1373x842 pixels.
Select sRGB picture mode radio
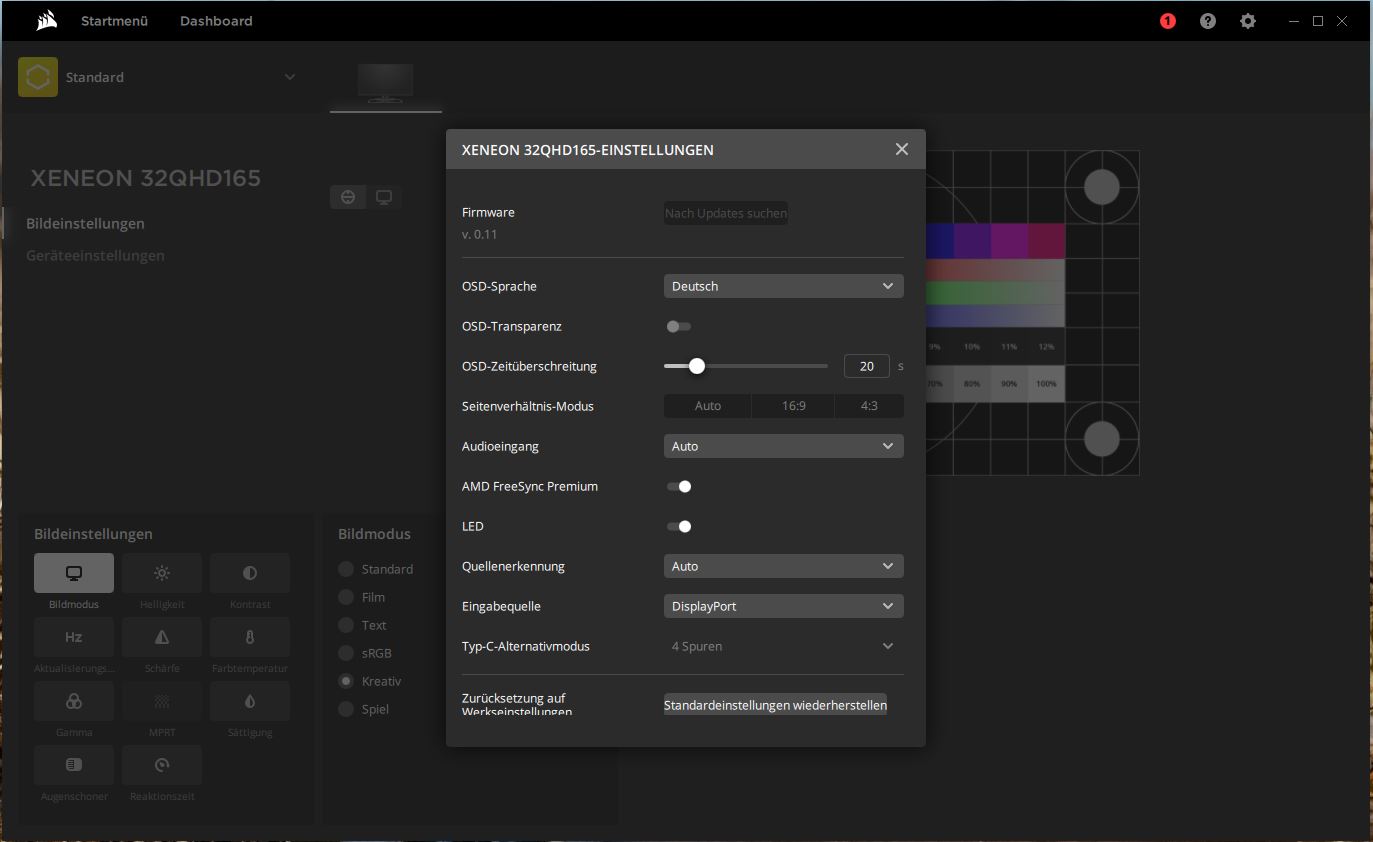(x=346, y=653)
